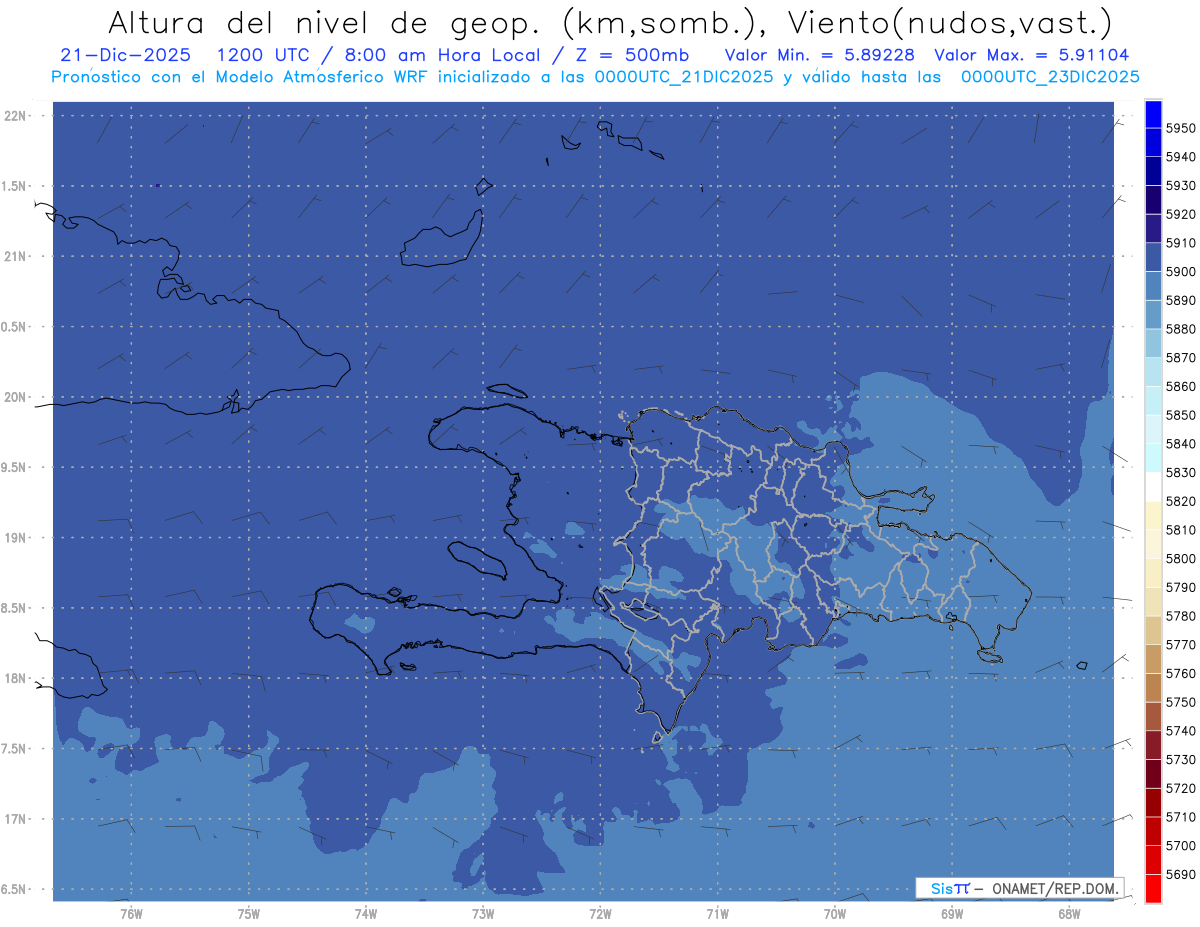Screen dimensions: 1200x927
Task: Click the 'Valor Max. = 5.91104' text
Action: (x=1032, y=55)
